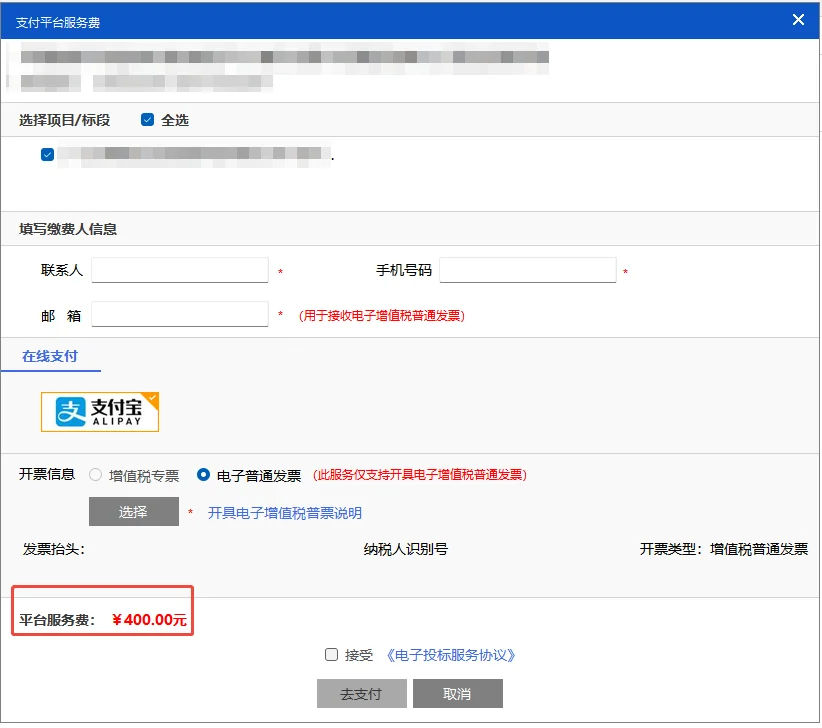Viewport: 822px width, 728px height.
Task: Click the 联系人 contact name input field
Action: [180, 269]
